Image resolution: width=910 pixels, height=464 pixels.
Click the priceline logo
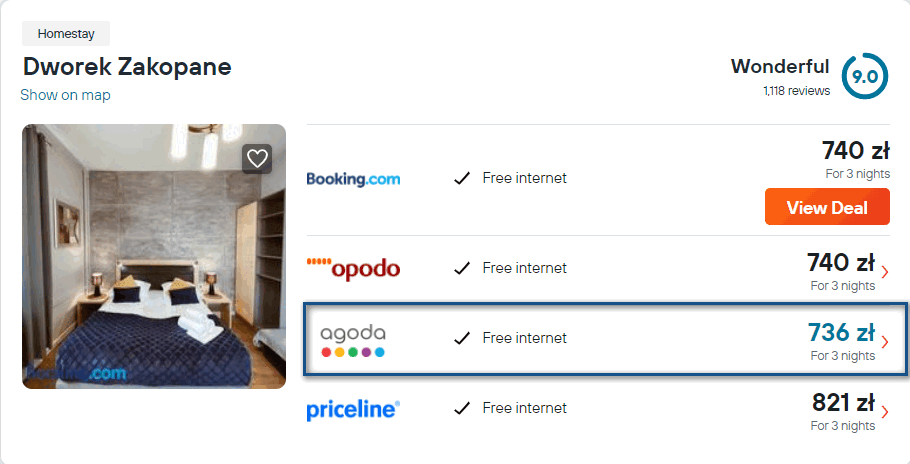tap(353, 409)
